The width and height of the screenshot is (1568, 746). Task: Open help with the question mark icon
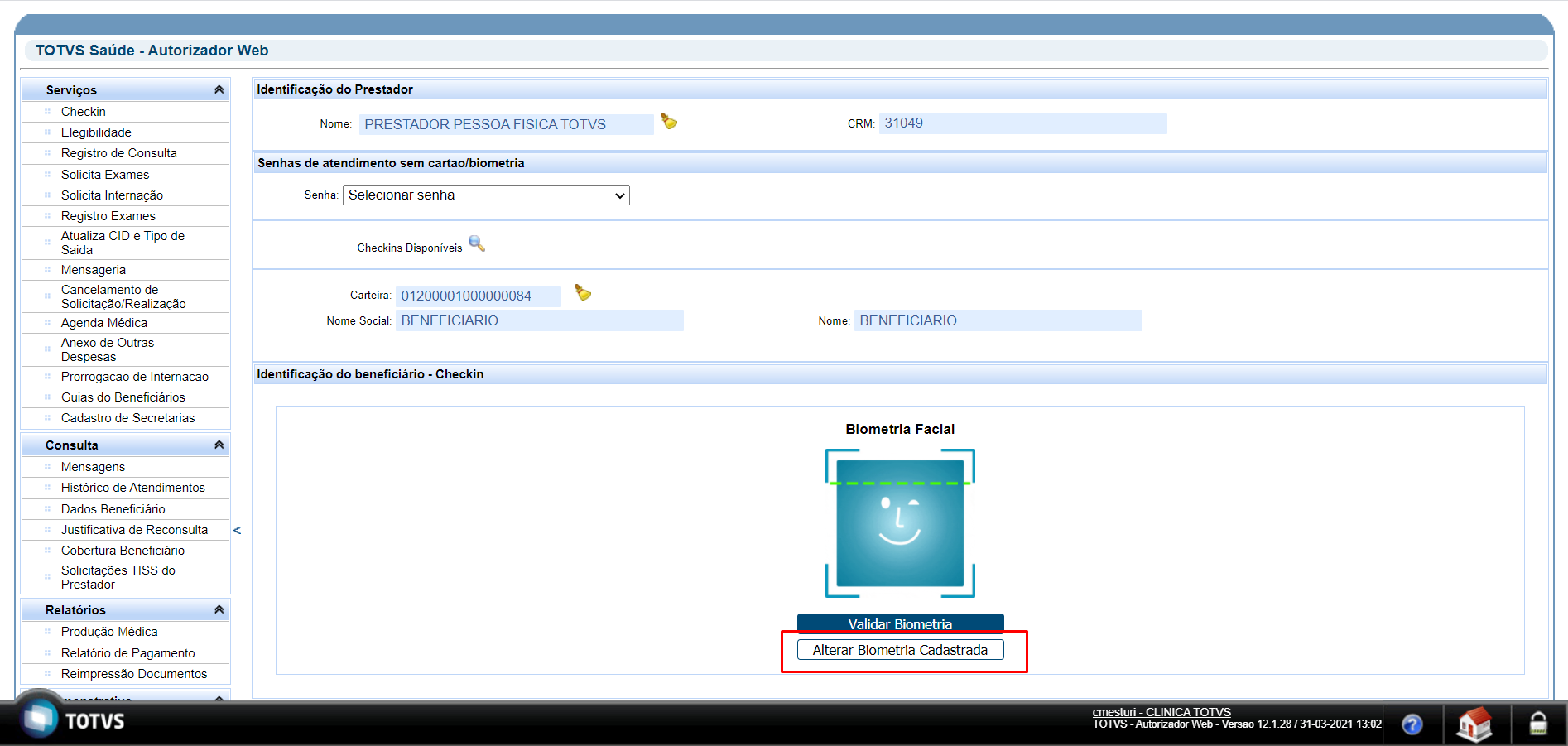pos(1412,724)
